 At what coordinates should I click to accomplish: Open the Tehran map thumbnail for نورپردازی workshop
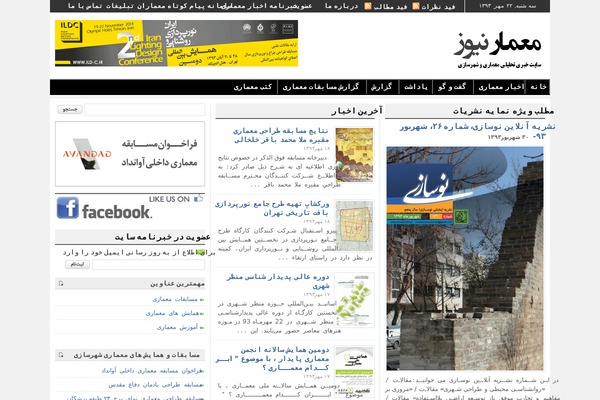click(354, 226)
